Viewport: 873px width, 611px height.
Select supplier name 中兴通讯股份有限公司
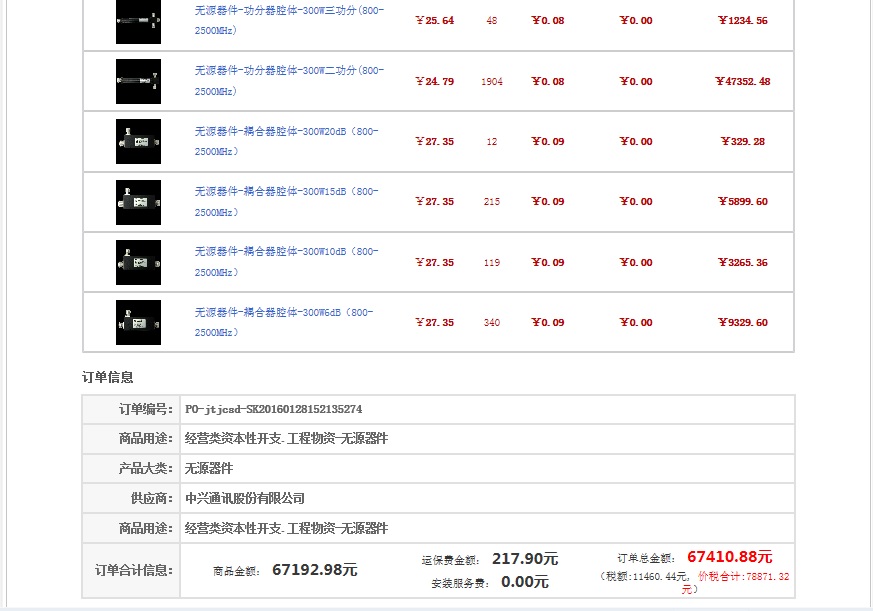coord(245,498)
